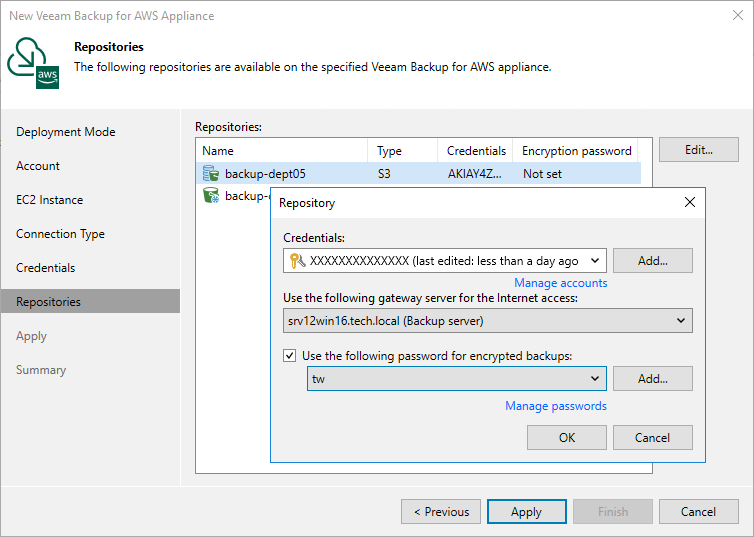
Task: Click the Edit button for repositories
Action: [698, 150]
